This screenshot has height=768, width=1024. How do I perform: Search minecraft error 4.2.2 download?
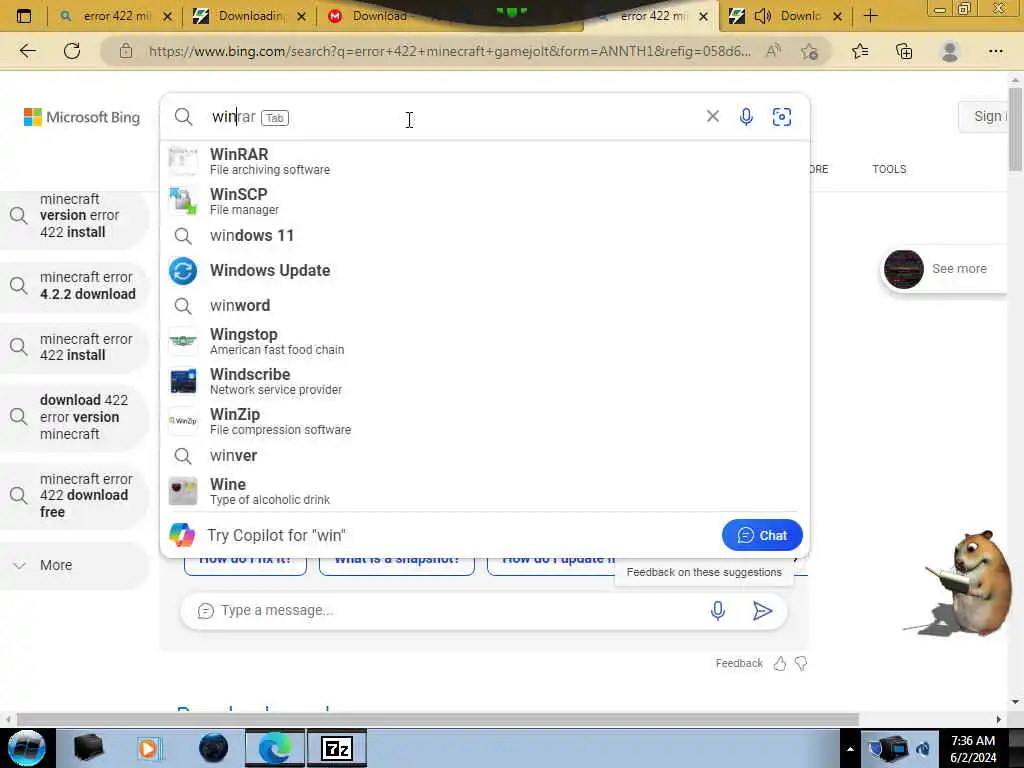click(74, 285)
